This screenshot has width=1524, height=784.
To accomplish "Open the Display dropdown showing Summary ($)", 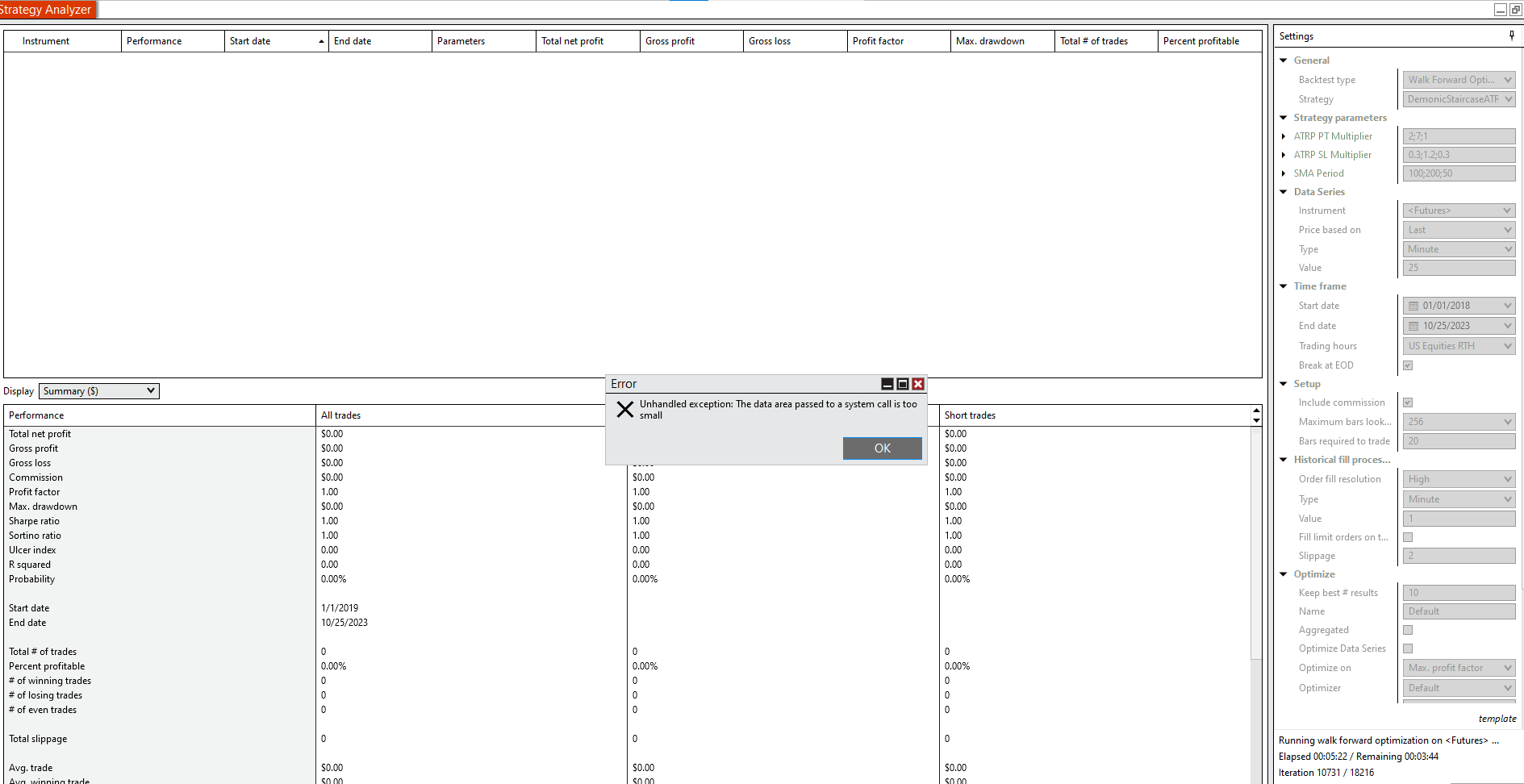I will point(99,391).
